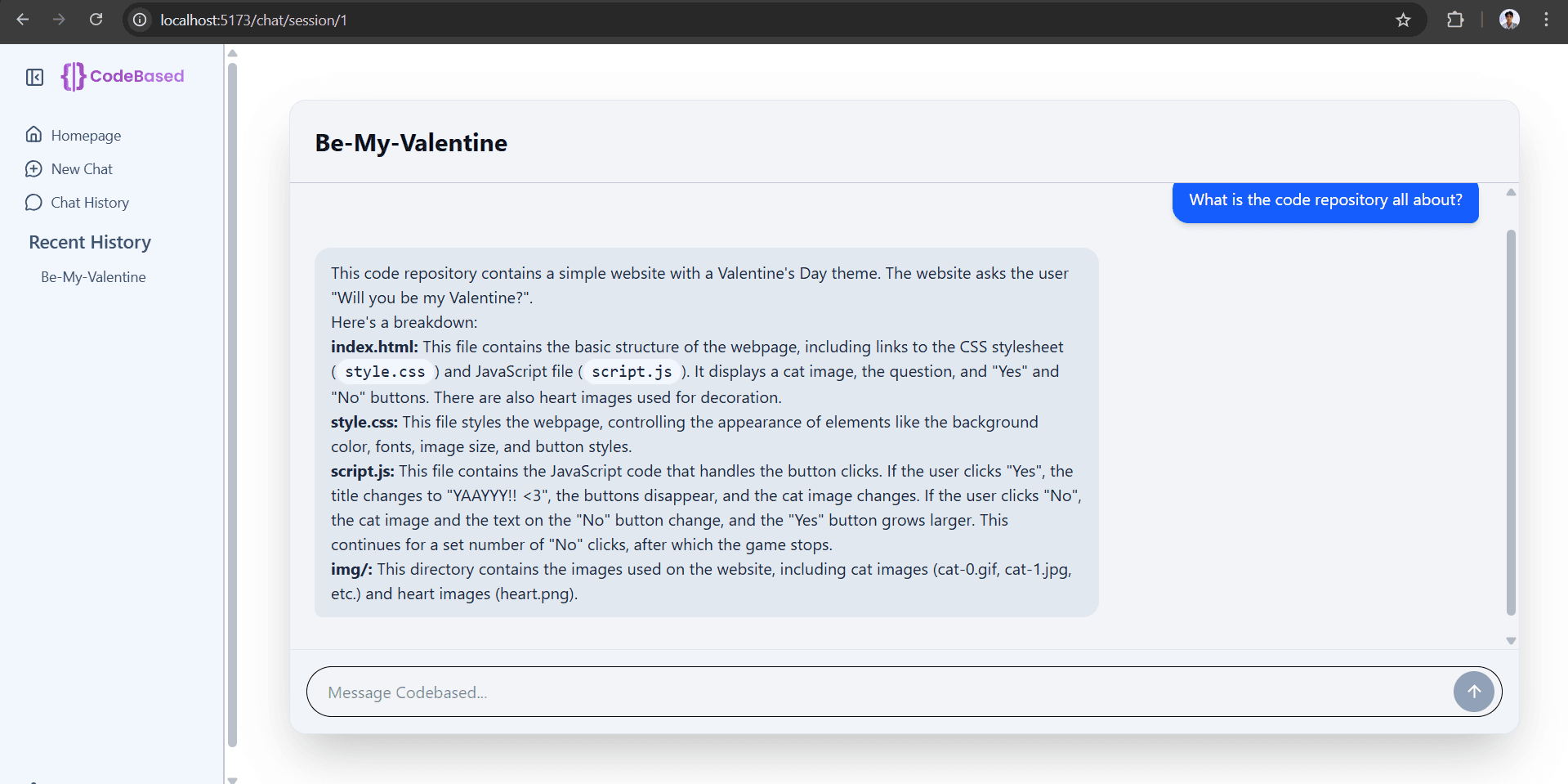View site information via the address bar info icon
This screenshot has height=784, width=1568.
[x=139, y=20]
